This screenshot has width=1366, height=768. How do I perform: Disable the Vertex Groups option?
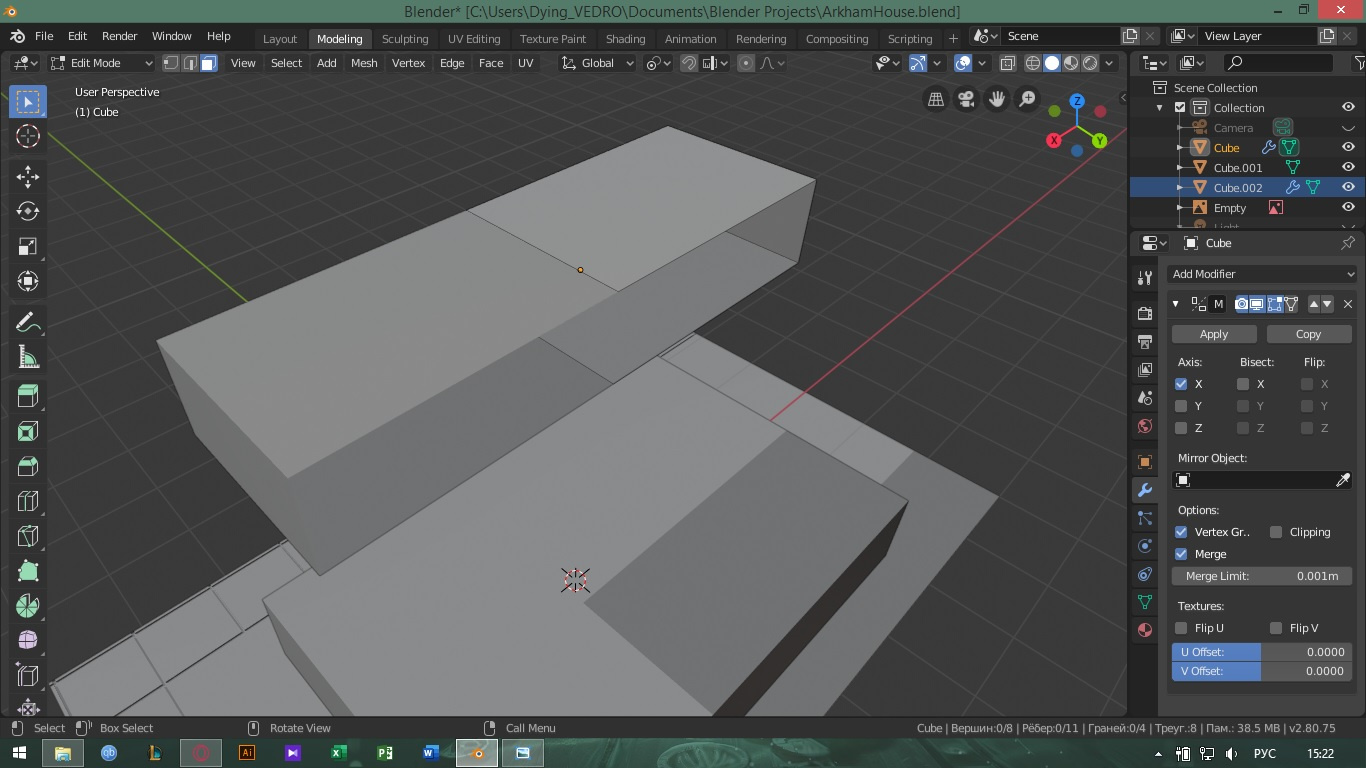1181,532
